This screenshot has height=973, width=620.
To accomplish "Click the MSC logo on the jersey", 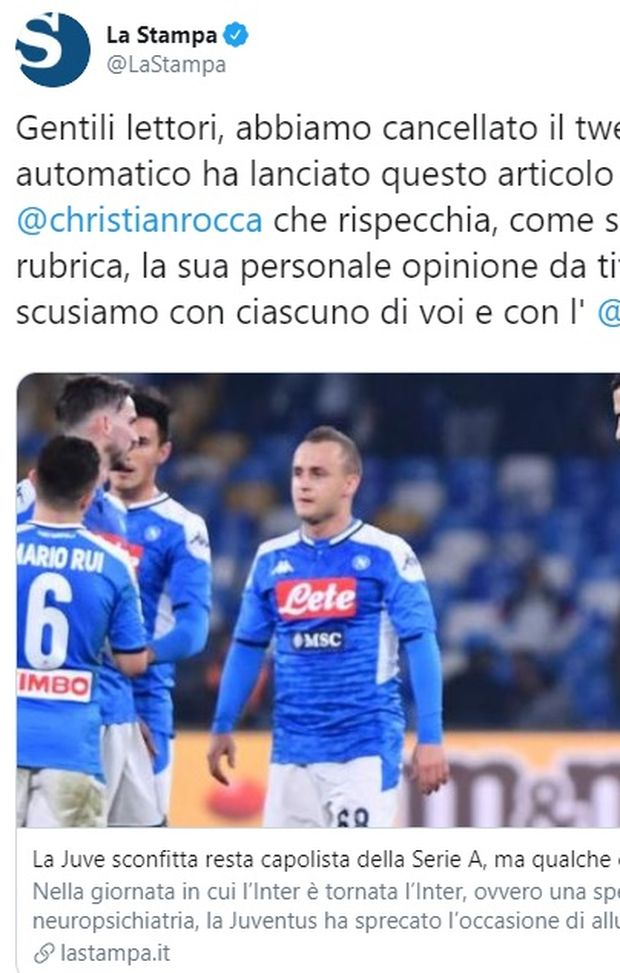I will point(317,640).
